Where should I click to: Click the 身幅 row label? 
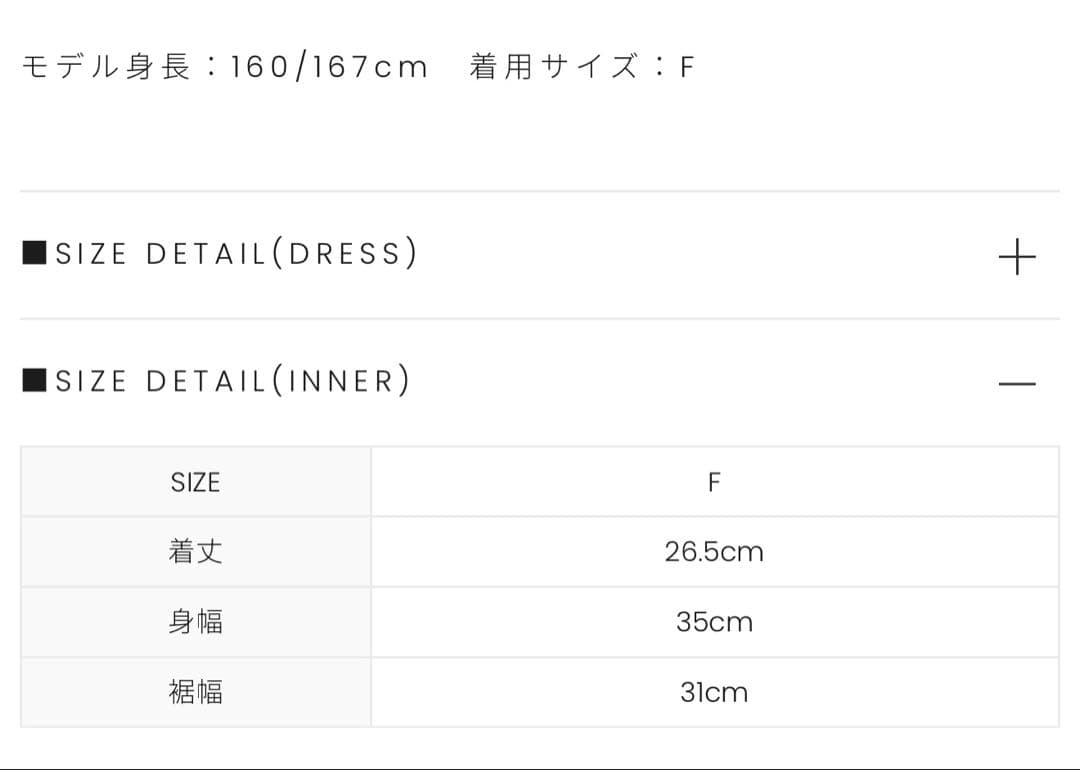(195, 622)
